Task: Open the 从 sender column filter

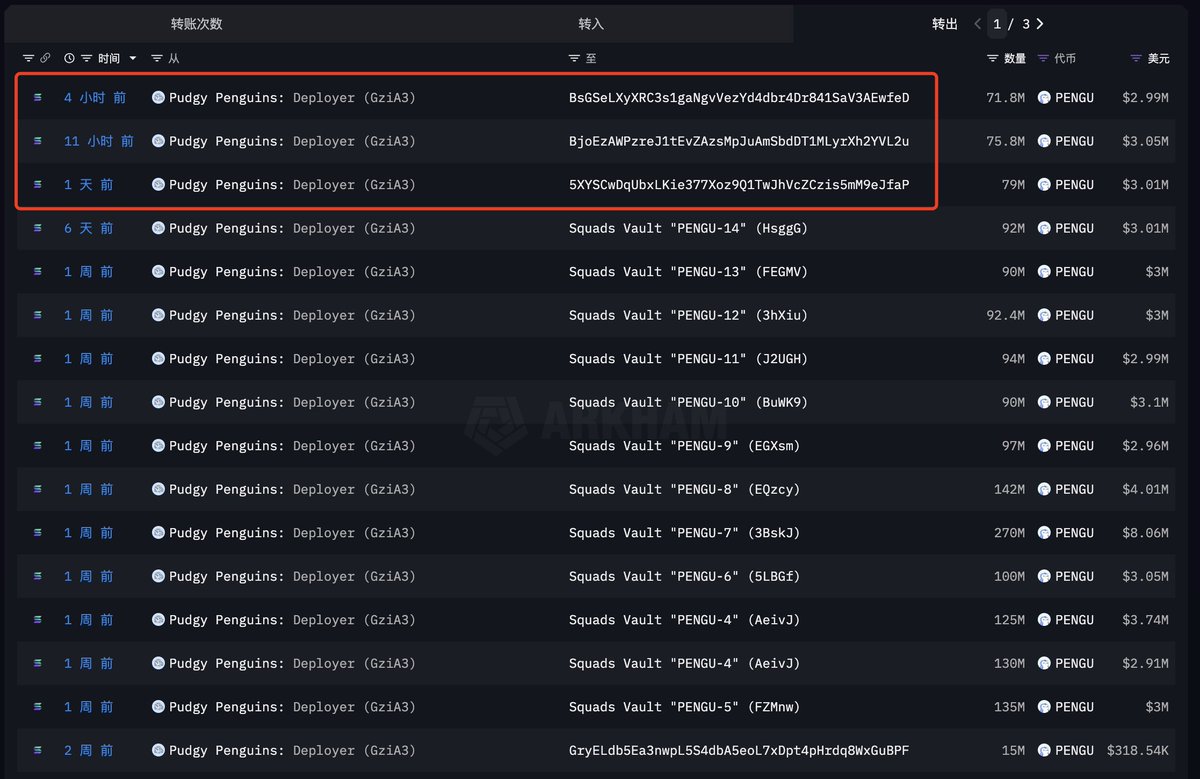Action: 157,59
